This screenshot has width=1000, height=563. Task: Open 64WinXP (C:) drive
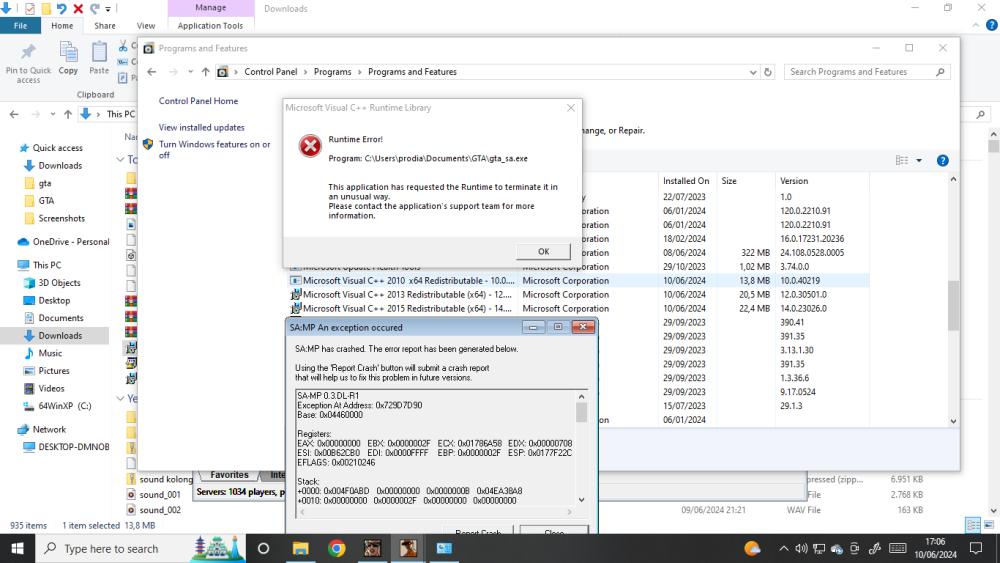pyautogui.click(x=64, y=406)
